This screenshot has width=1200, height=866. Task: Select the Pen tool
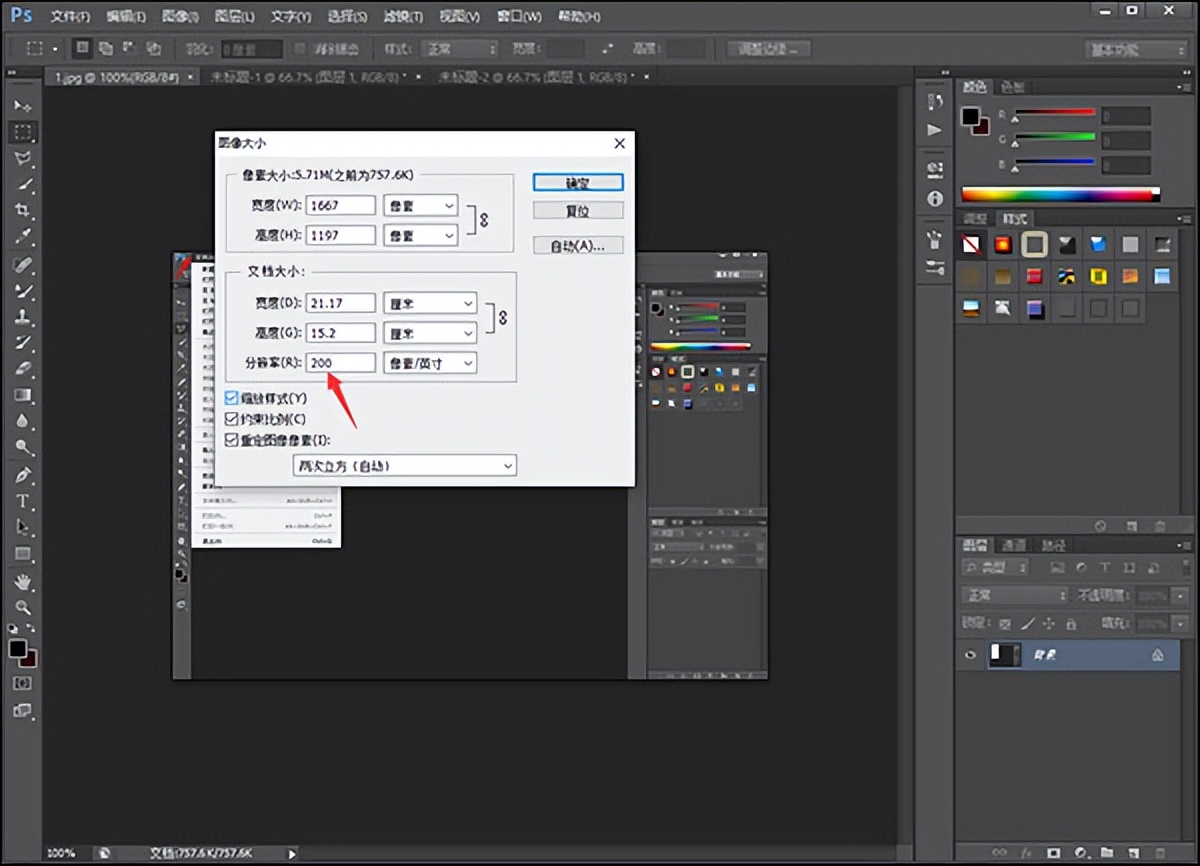[x=23, y=474]
